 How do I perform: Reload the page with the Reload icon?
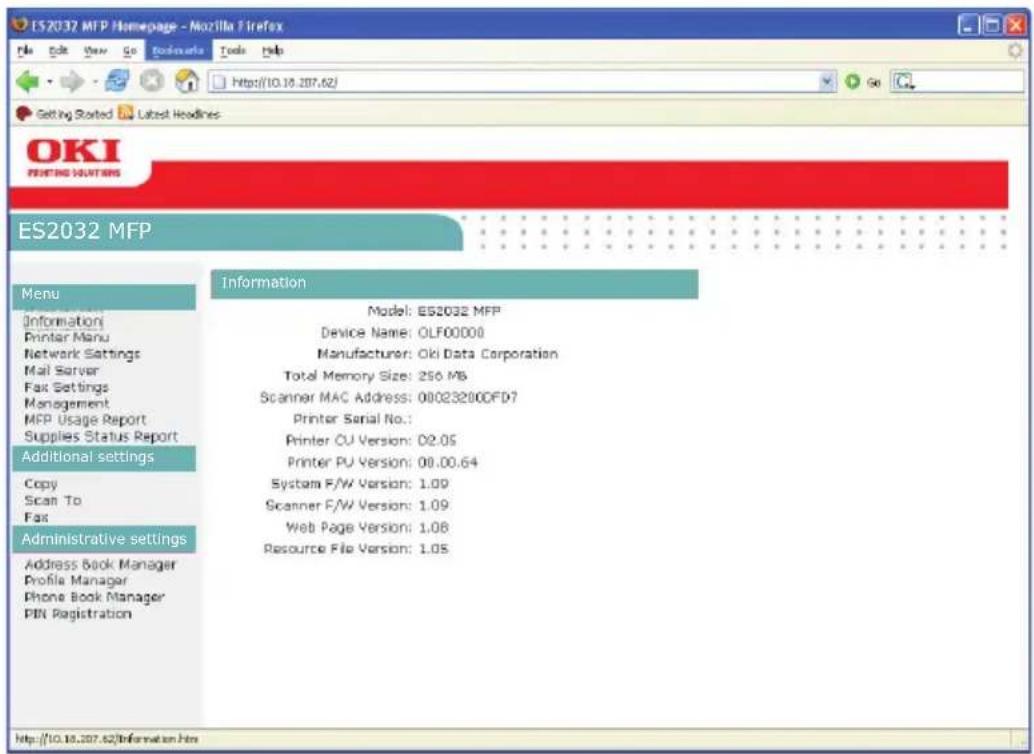click(117, 82)
